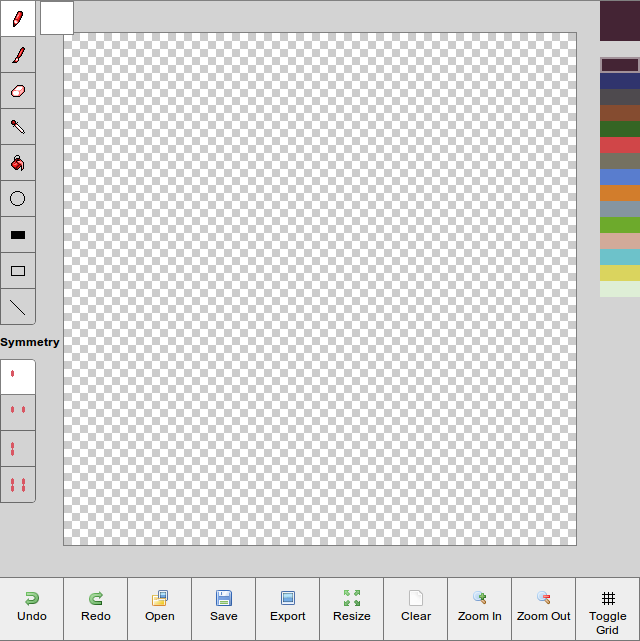Select the Line tool
This screenshot has width=640, height=641.
(18, 307)
